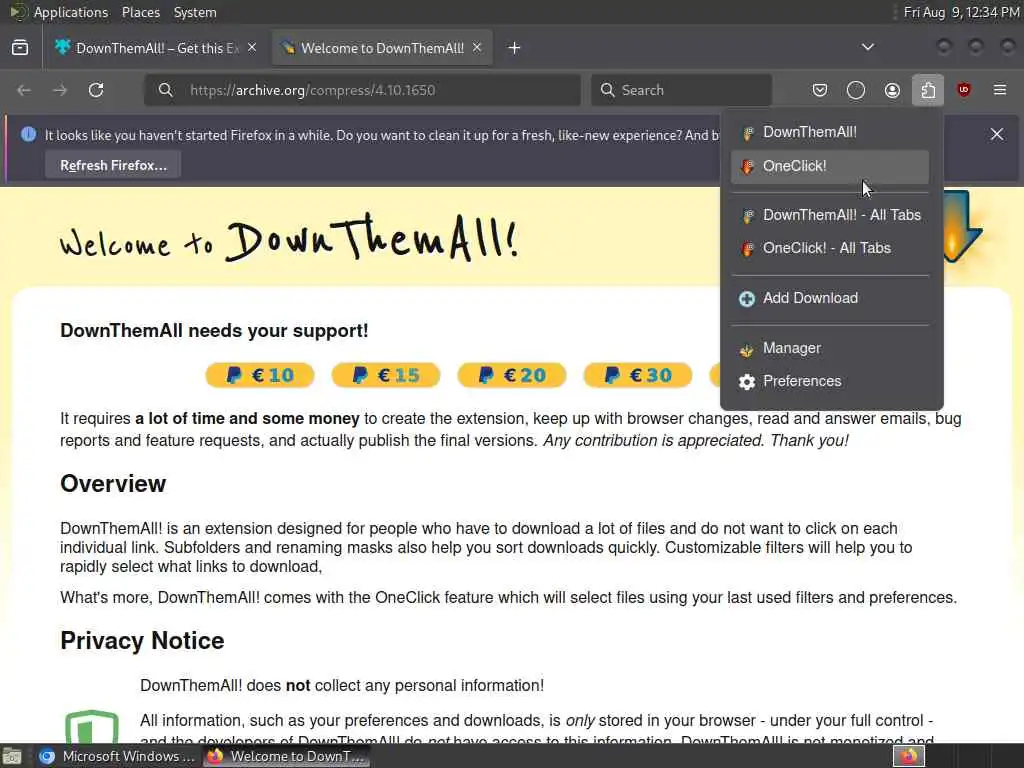Click the Firefox account avatar icon

892,90
